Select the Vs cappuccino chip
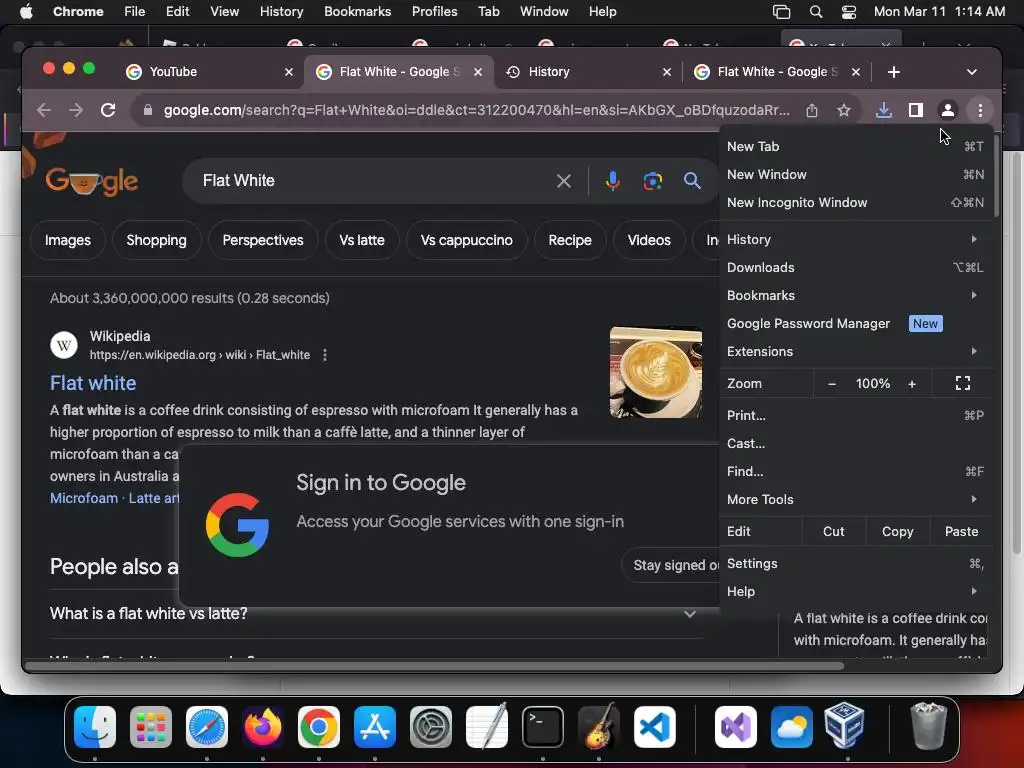 pos(466,240)
